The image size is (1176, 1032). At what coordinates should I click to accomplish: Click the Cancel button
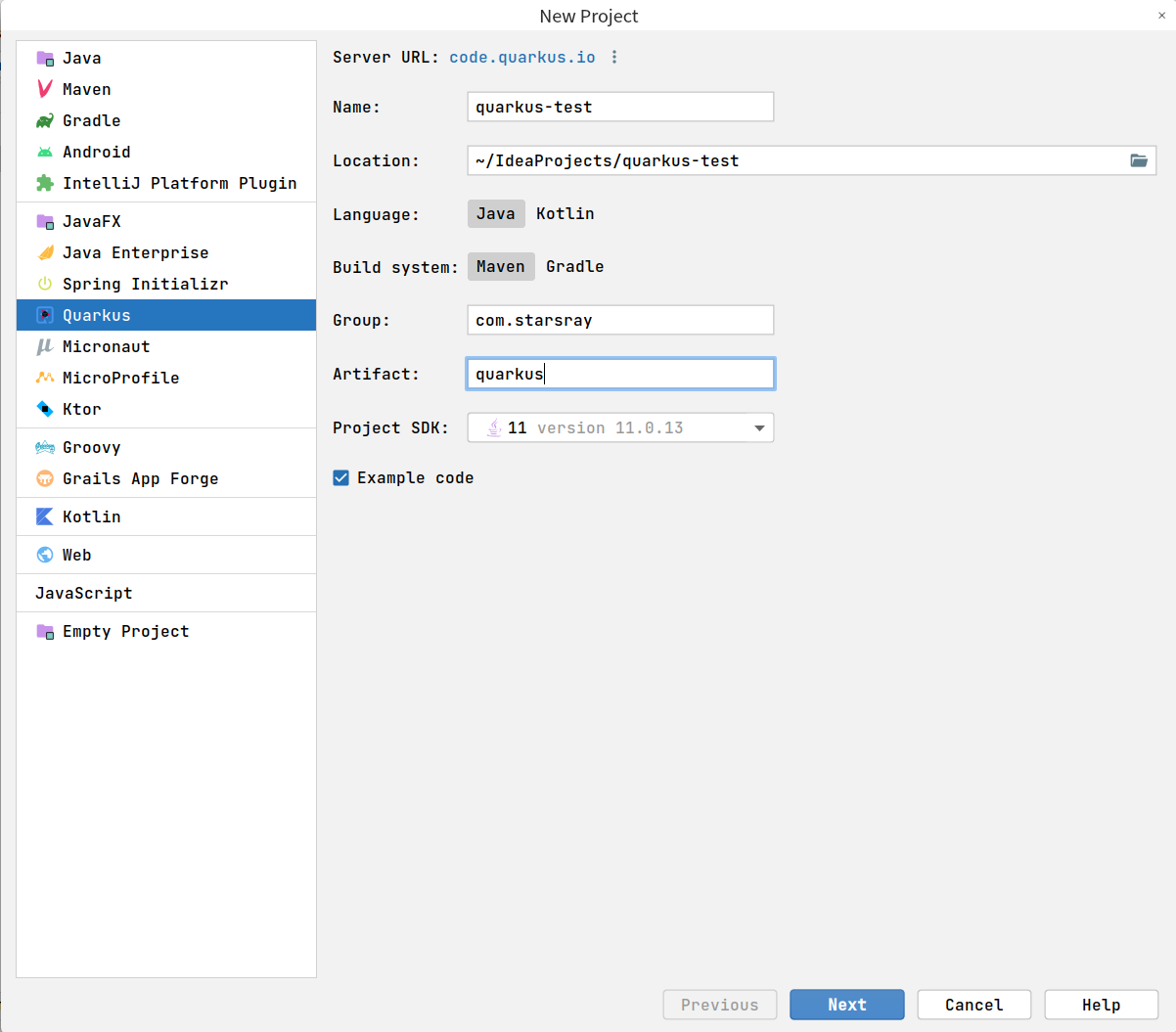pyautogui.click(x=974, y=1005)
